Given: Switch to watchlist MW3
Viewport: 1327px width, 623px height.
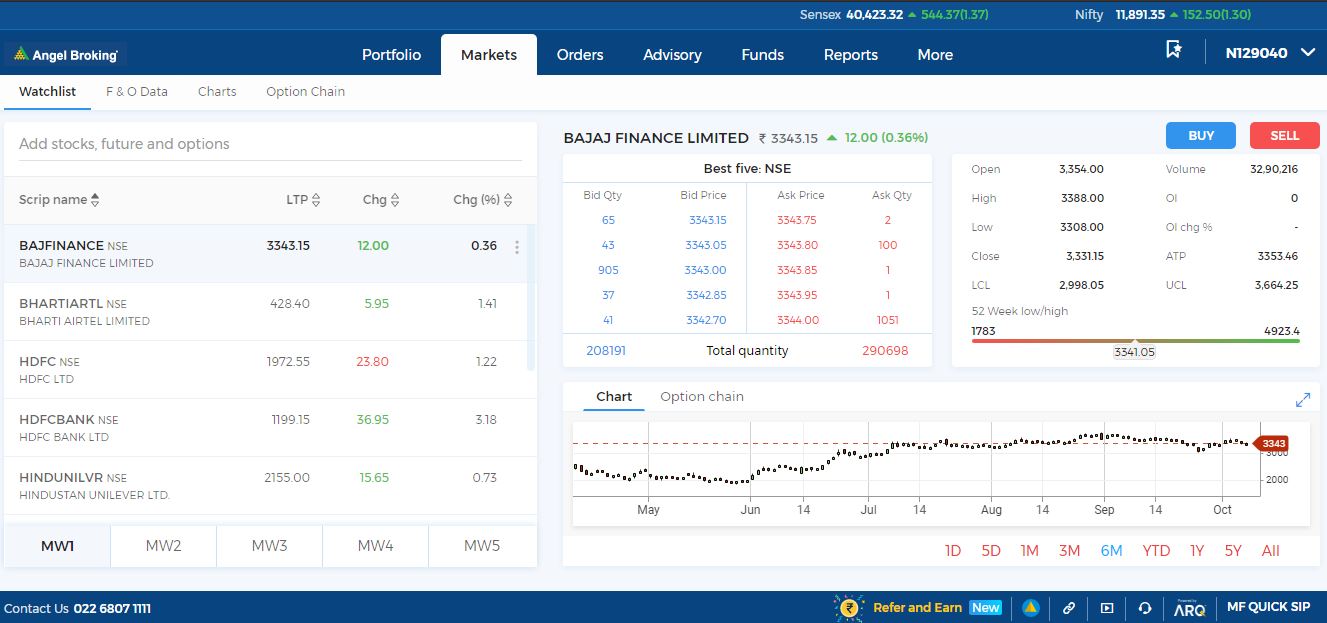Looking at the screenshot, I should click(x=269, y=546).
